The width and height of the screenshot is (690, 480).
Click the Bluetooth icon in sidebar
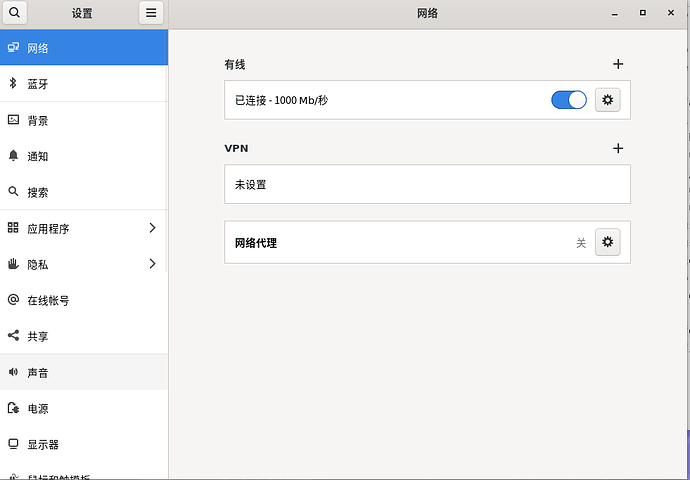[13, 84]
